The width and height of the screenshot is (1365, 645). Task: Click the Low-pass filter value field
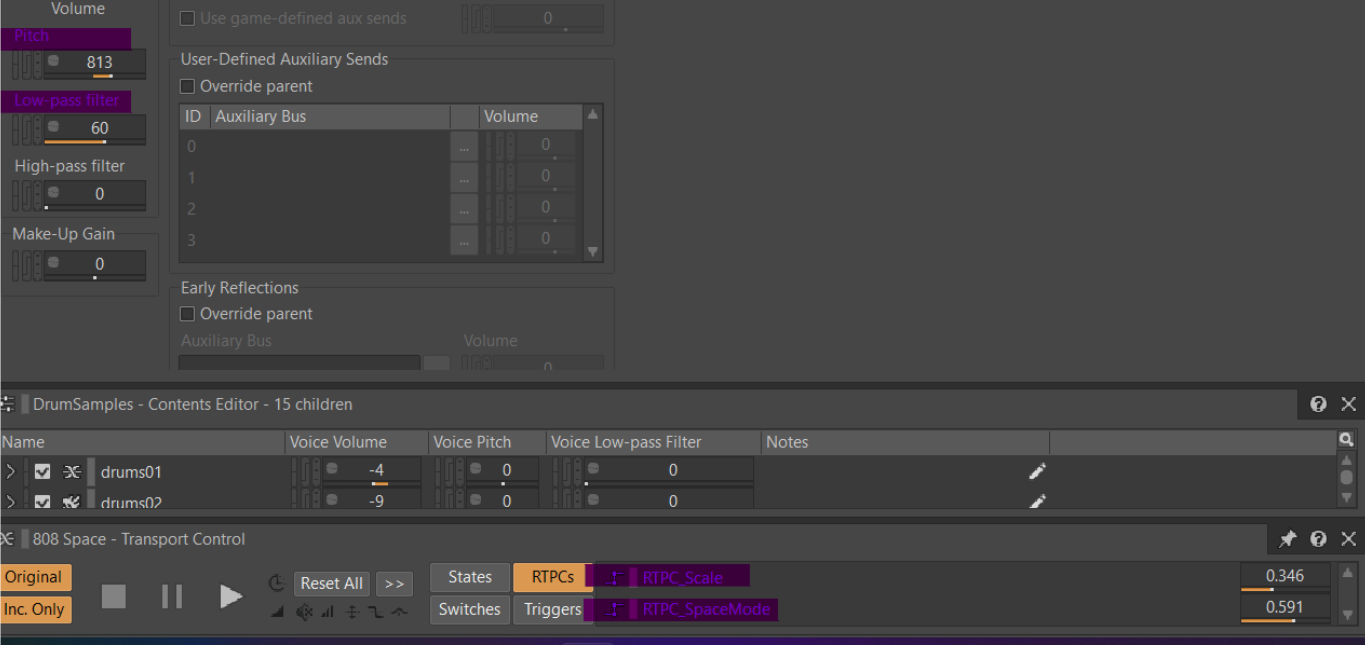tap(95, 130)
